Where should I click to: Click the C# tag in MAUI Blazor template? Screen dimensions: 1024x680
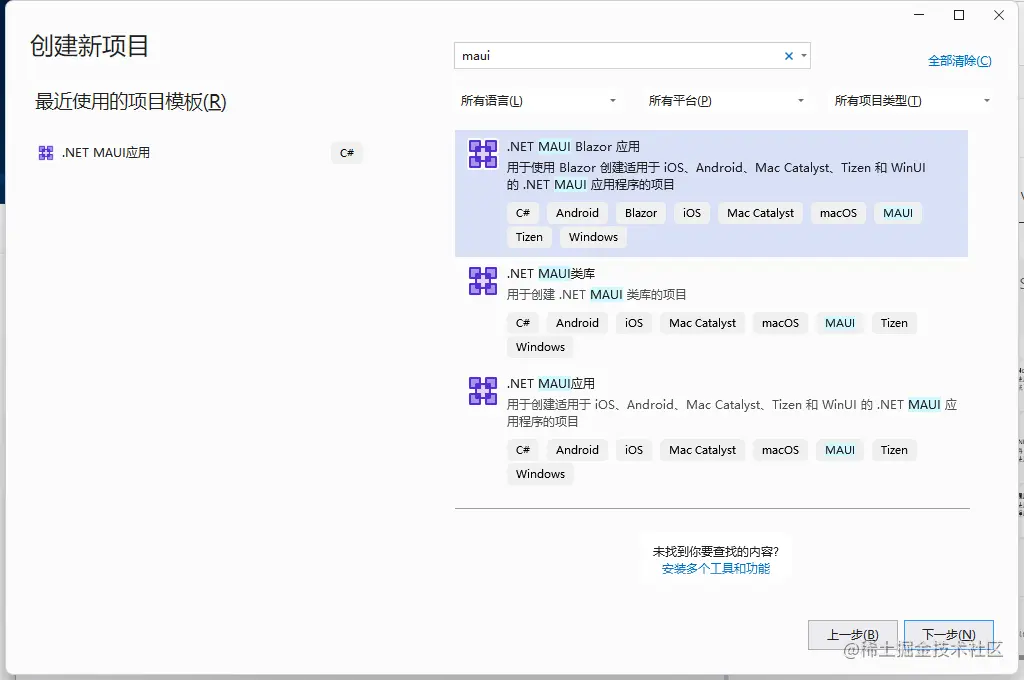pyautogui.click(x=522, y=213)
